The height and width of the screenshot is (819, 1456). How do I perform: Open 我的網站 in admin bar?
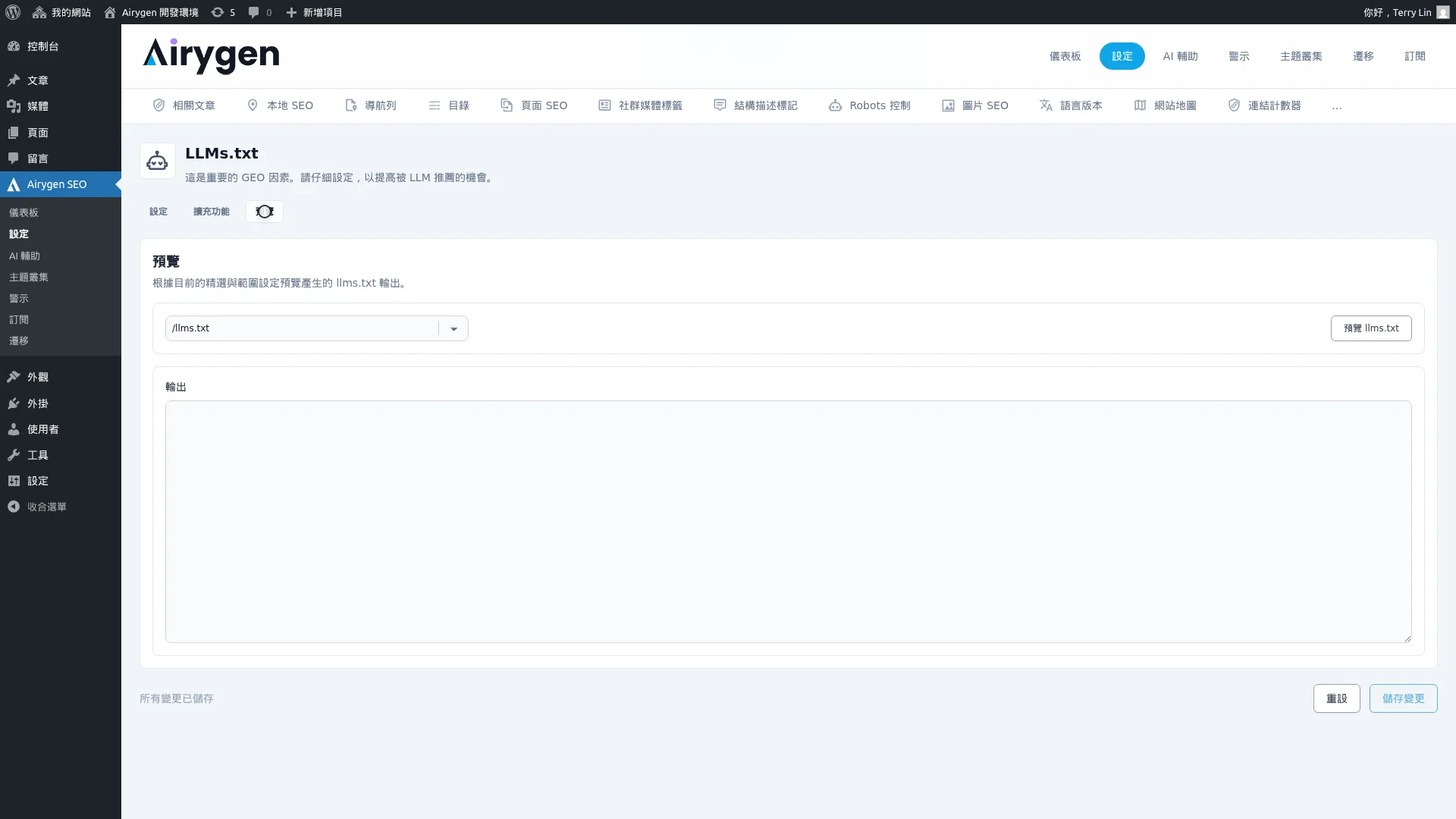click(x=61, y=12)
